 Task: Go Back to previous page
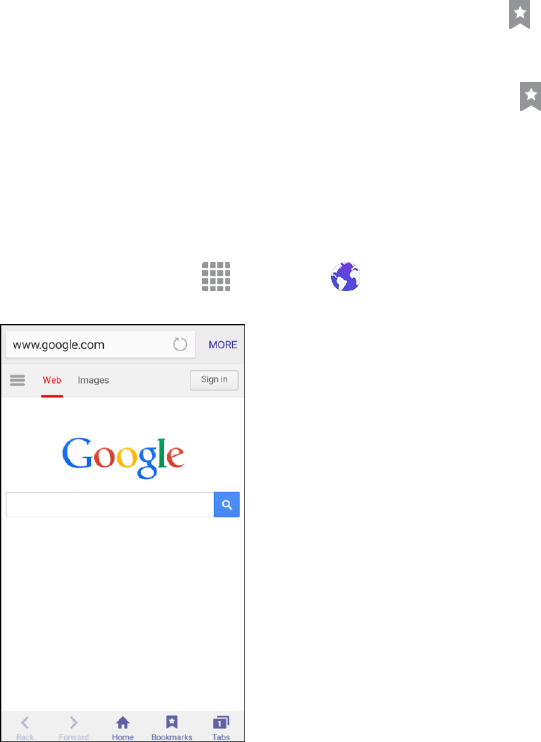click(x=25, y=728)
